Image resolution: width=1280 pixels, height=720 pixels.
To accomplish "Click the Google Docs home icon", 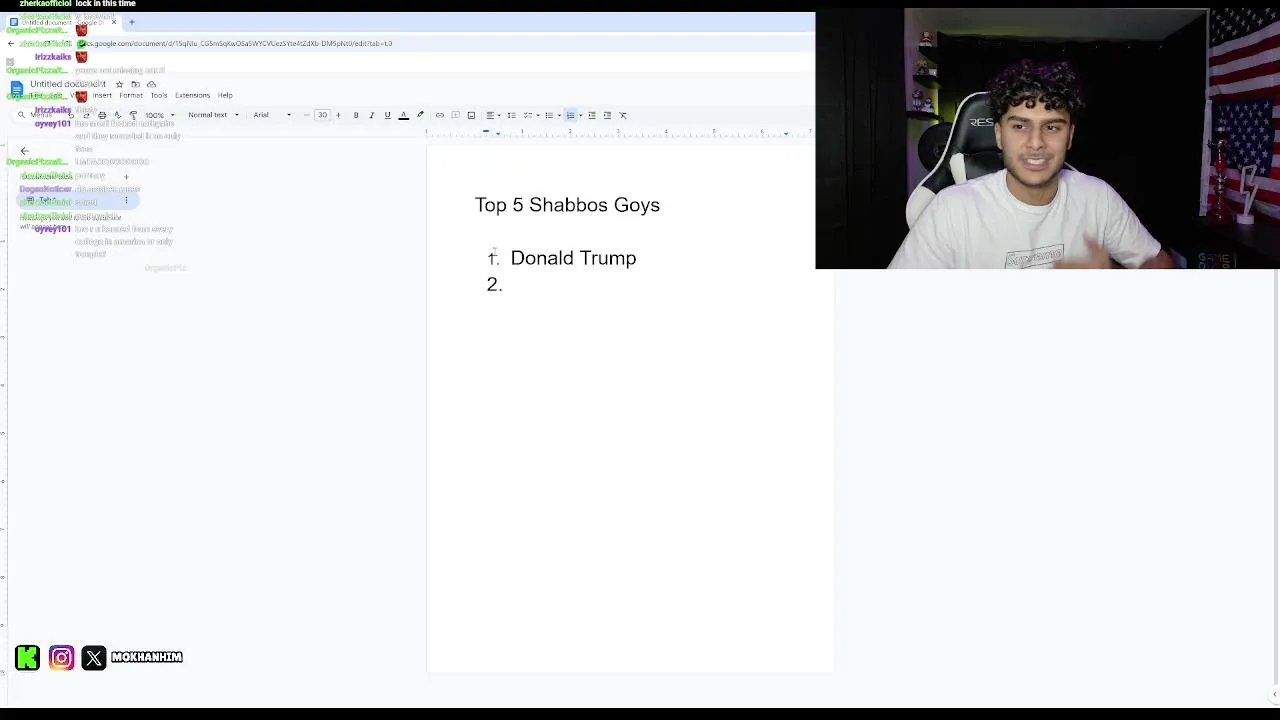I will tap(16, 88).
